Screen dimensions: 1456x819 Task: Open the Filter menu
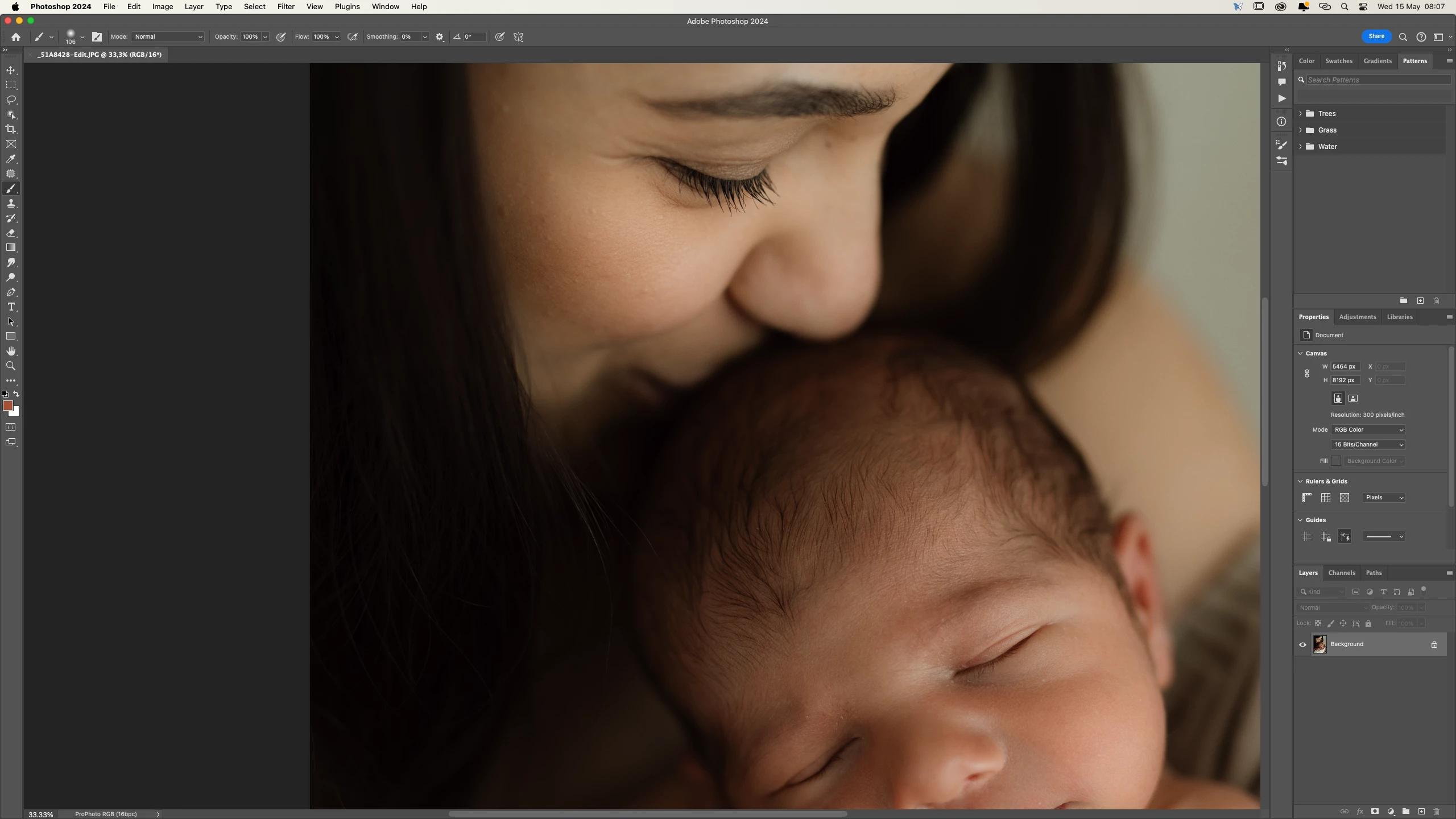(286, 7)
